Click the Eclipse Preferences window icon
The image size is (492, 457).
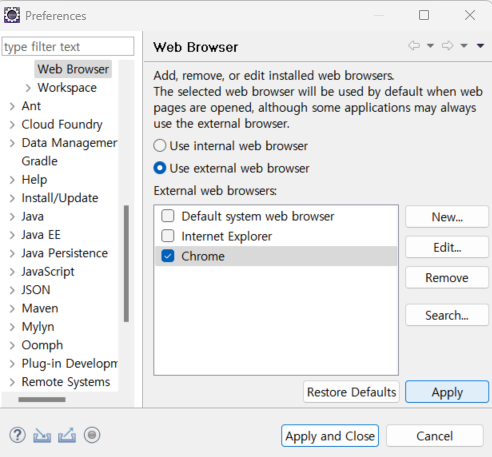pyautogui.click(x=12, y=15)
